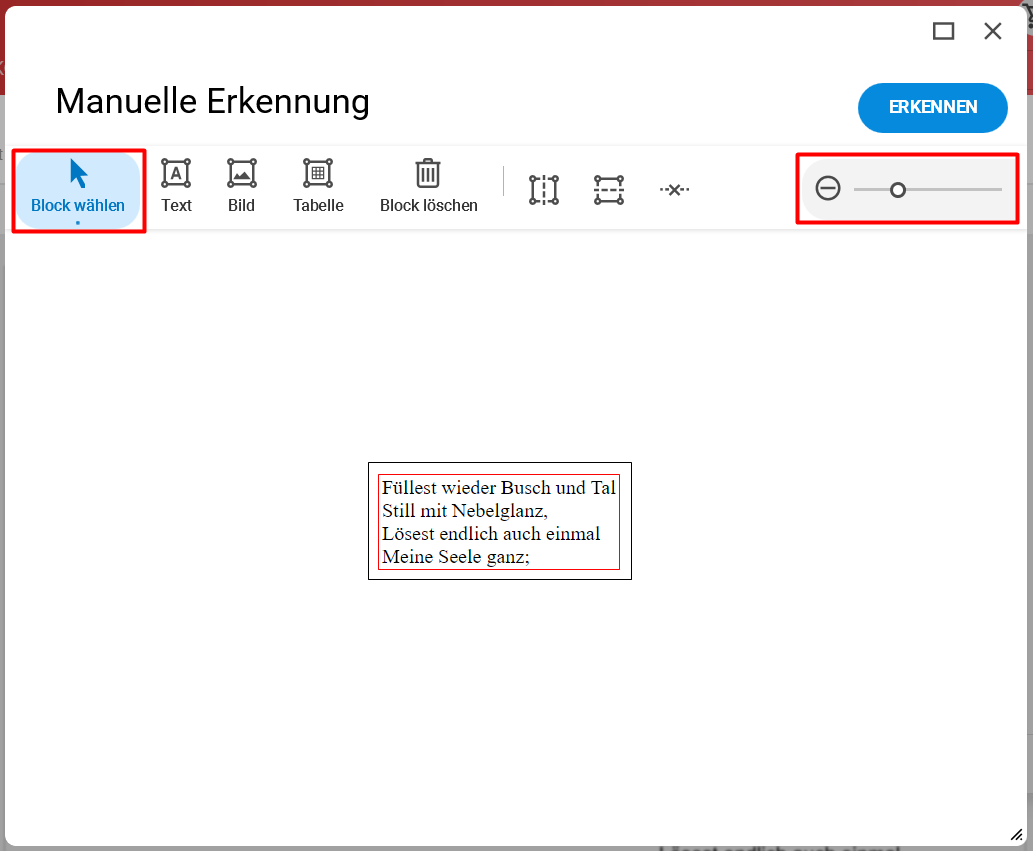Click the line 'Lösest endlich auch einmal'
This screenshot has width=1033, height=851.
pos(491,534)
